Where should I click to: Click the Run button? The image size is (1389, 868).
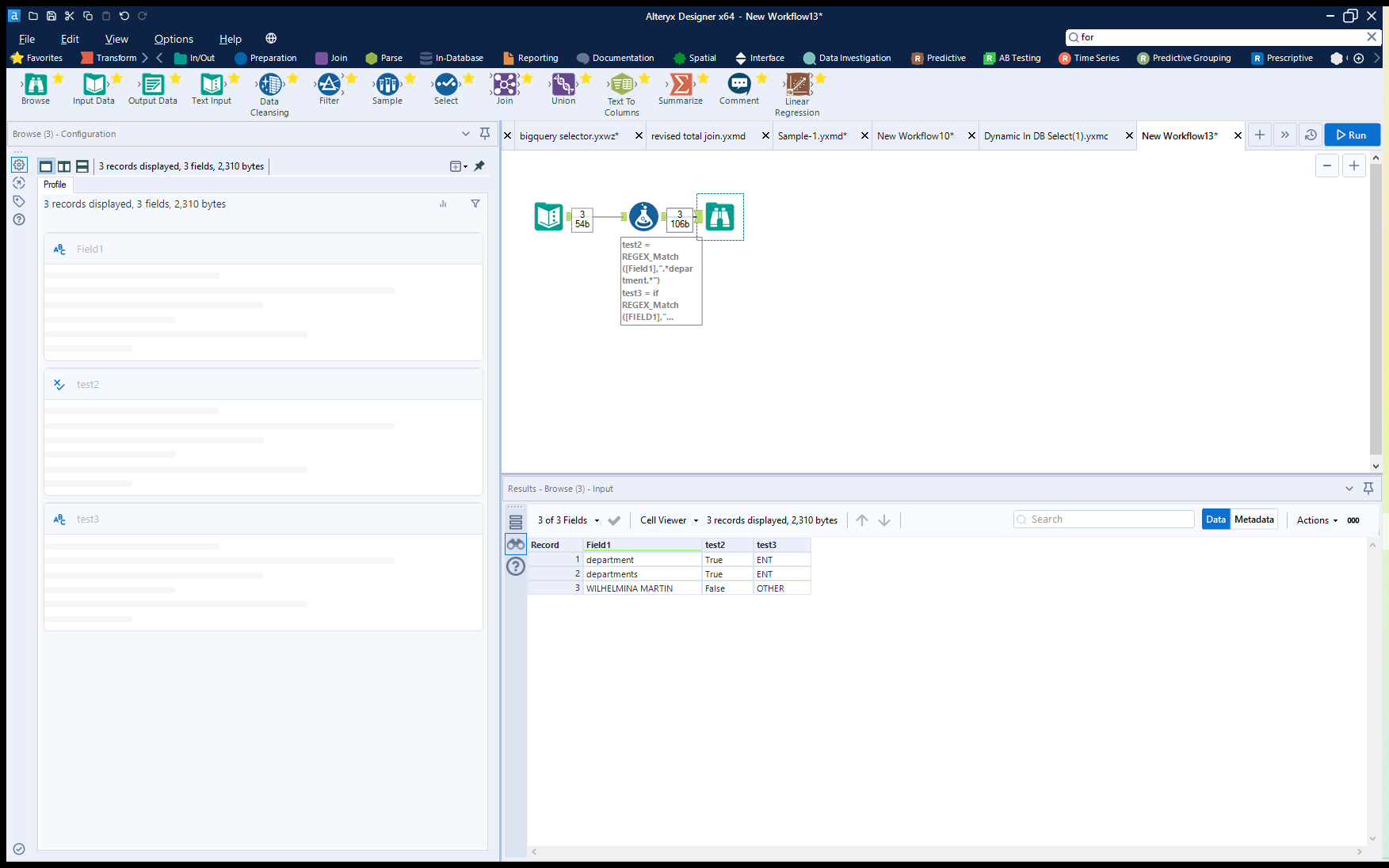[1352, 135]
